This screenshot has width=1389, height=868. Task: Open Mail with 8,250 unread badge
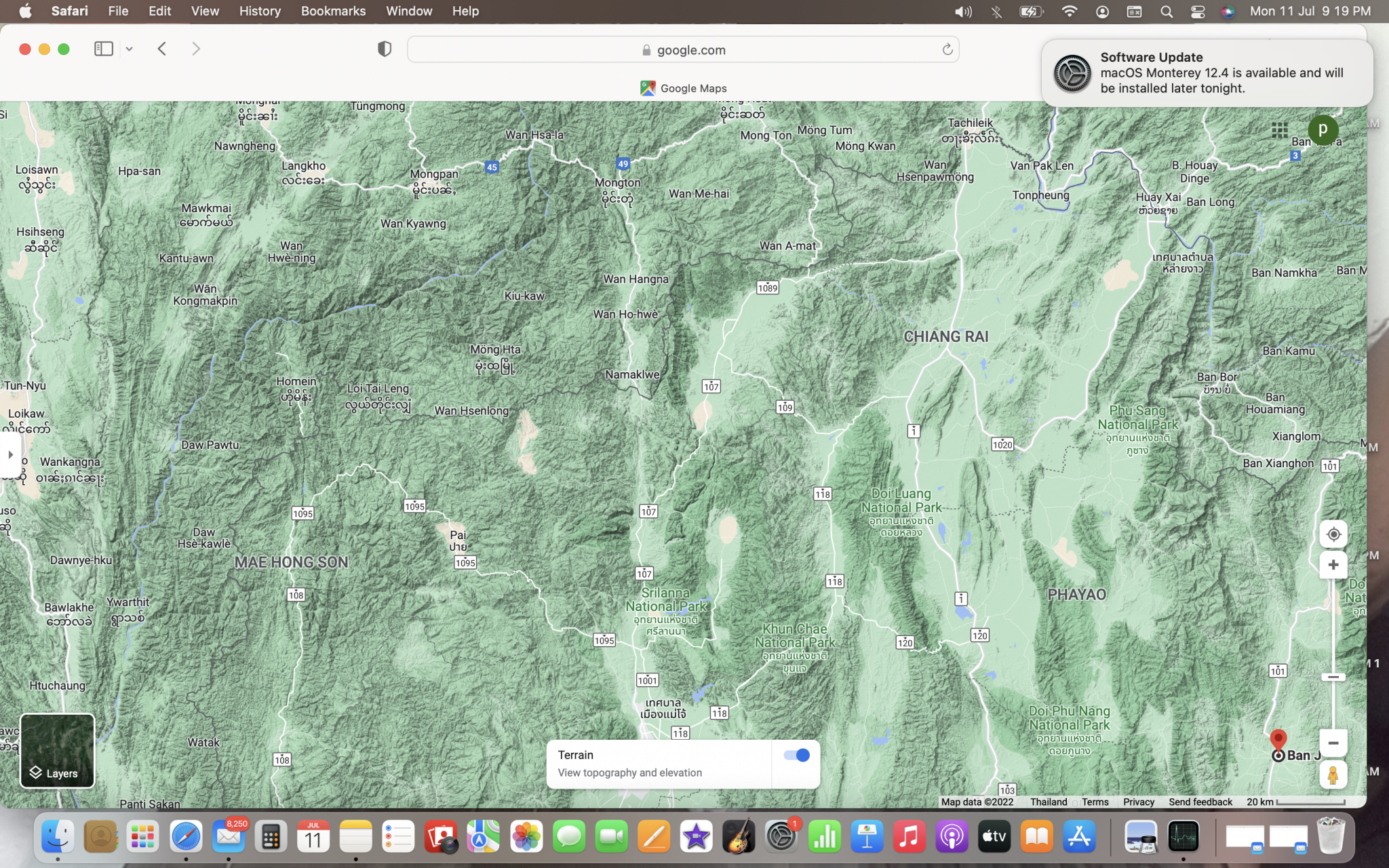click(229, 836)
